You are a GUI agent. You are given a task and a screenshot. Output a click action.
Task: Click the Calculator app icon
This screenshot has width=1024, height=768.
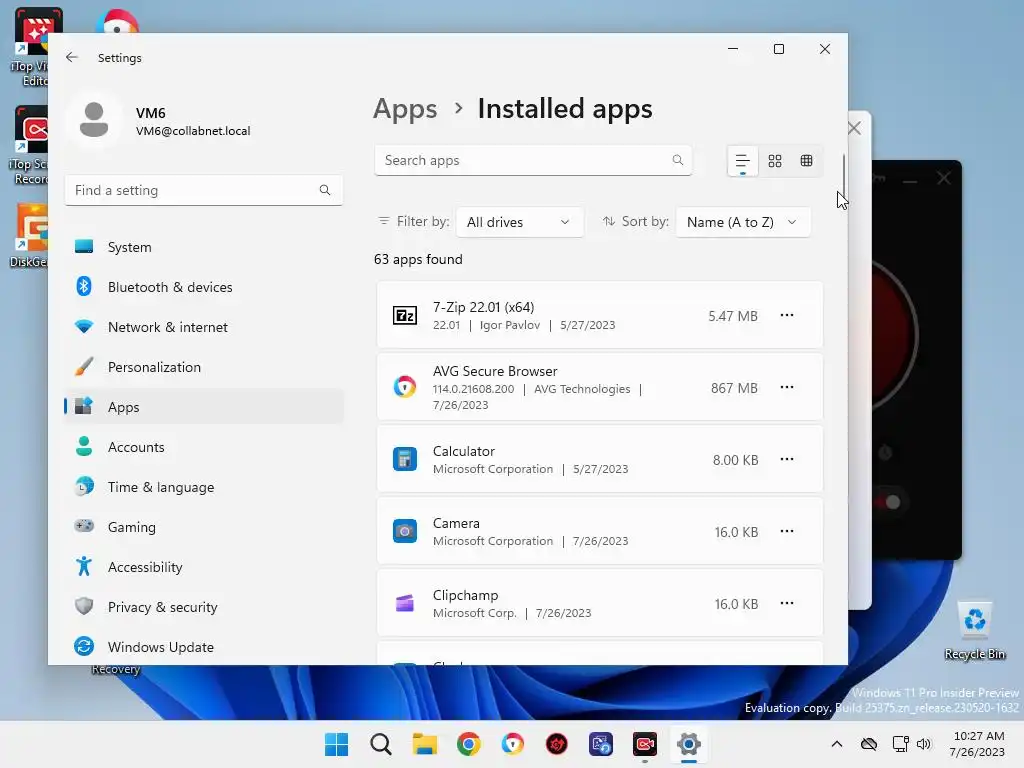pos(405,459)
